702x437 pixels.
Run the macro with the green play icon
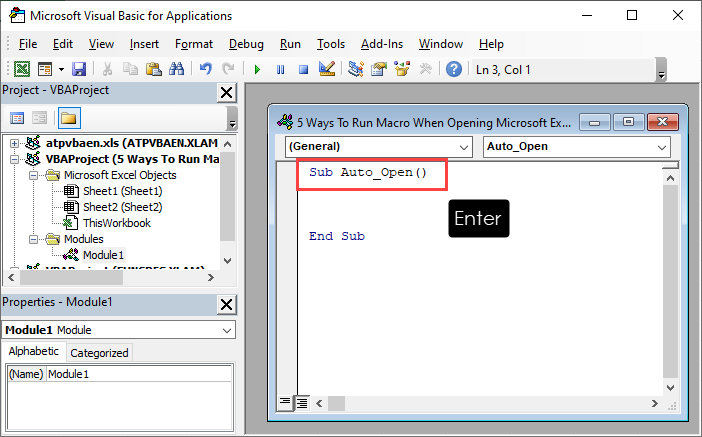pos(257,69)
